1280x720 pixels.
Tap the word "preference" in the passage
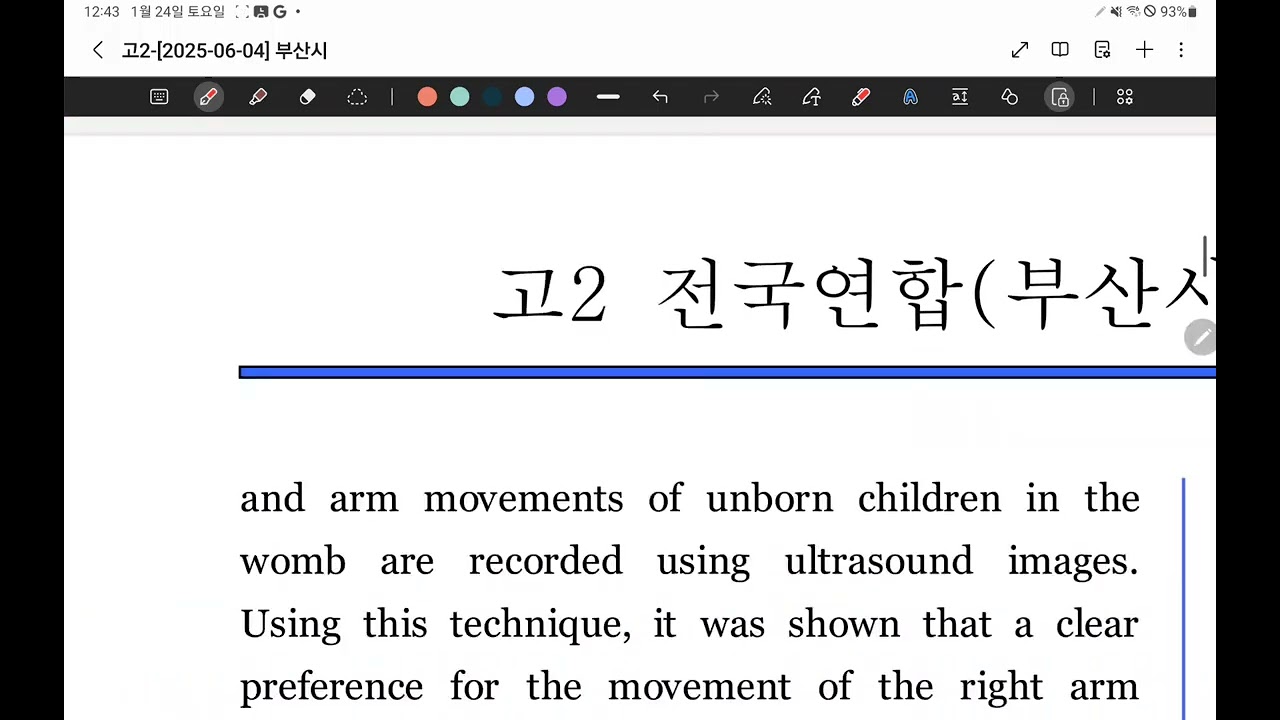coord(331,688)
